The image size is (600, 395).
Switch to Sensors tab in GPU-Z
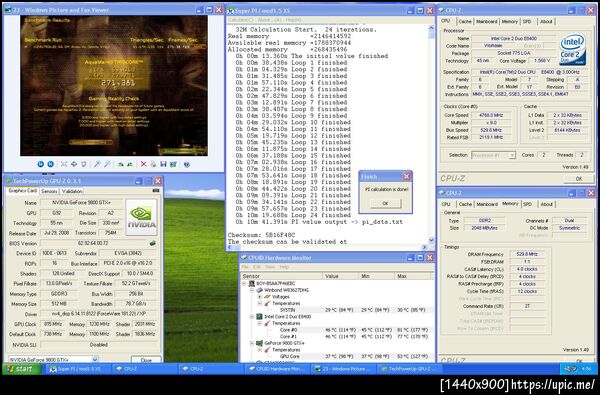click(49, 191)
